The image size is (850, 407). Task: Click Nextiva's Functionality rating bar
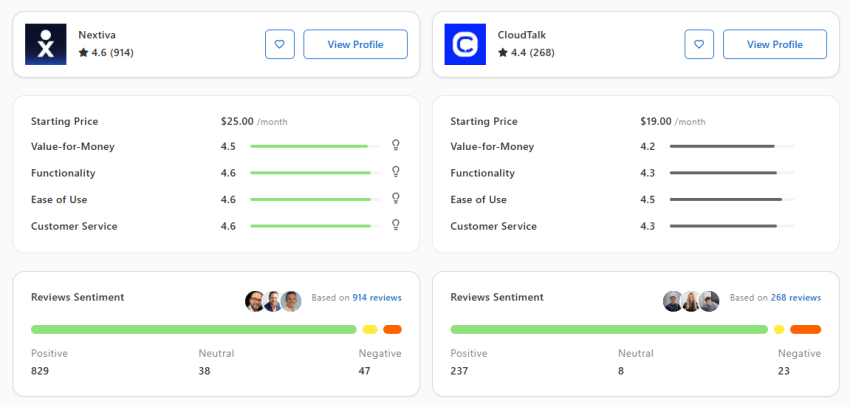[x=315, y=173]
